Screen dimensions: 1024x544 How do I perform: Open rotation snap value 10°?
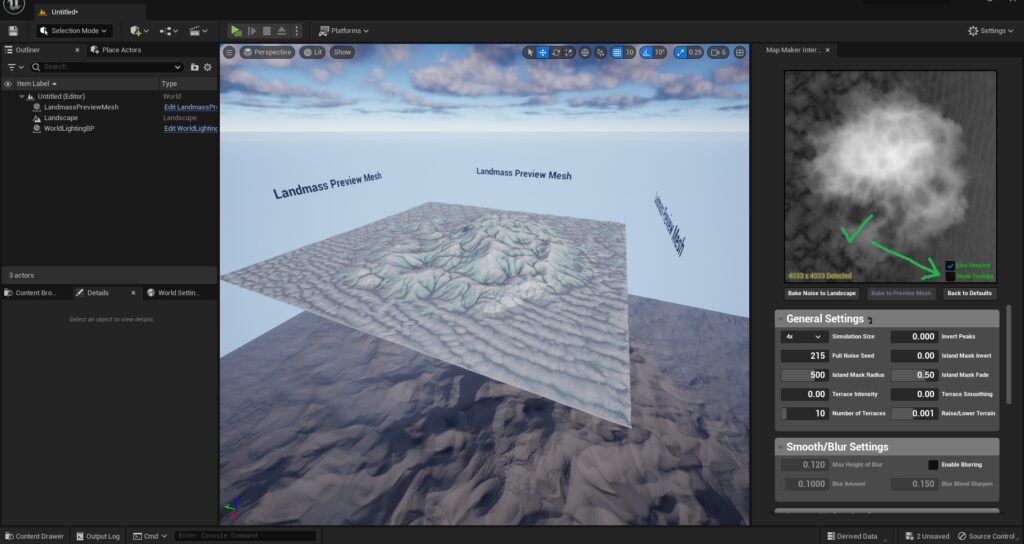(660, 52)
